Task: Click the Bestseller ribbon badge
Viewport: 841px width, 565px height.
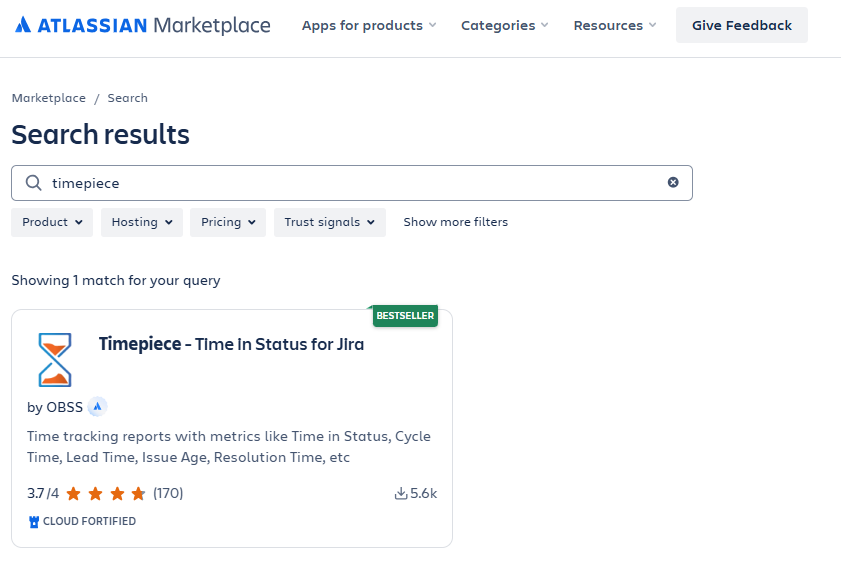Action: click(405, 316)
